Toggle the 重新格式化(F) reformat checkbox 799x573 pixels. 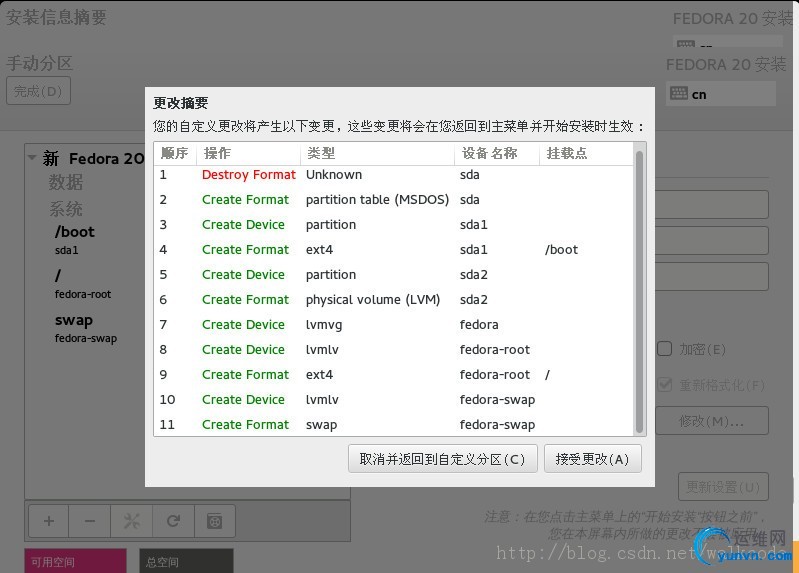664,385
